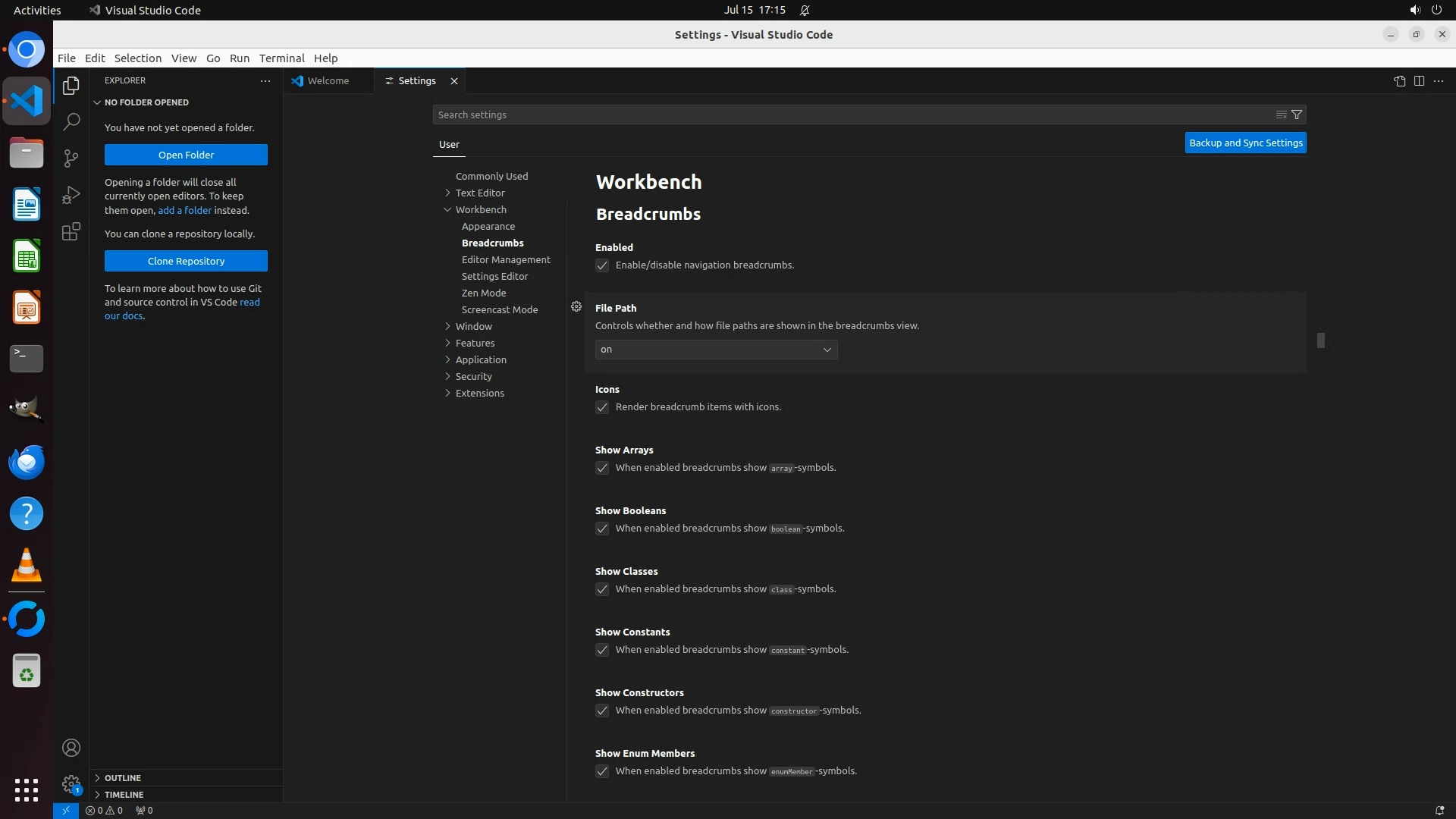The image size is (1456, 819).
Task: Click the filter settings funnel icon
Action: pos(1297,115)
